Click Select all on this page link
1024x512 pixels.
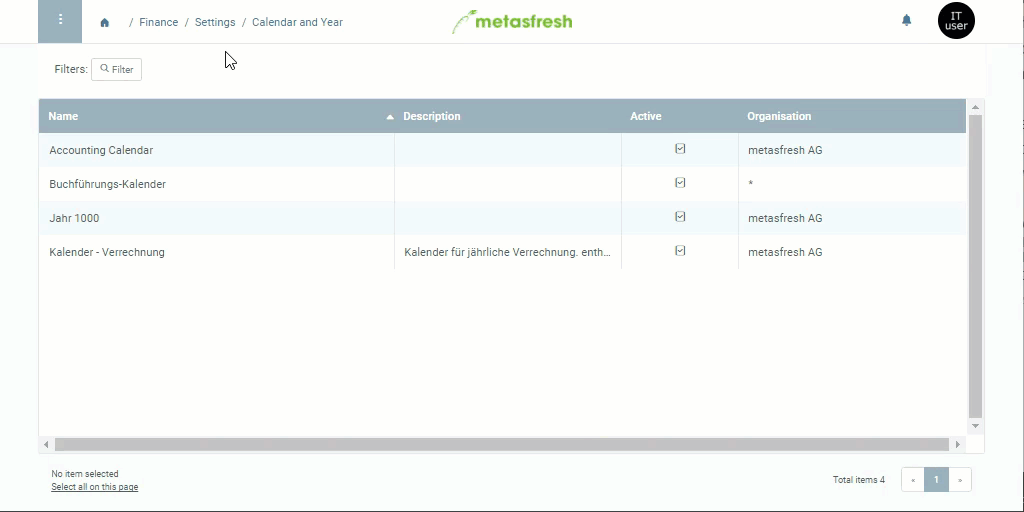coord(95,487)
